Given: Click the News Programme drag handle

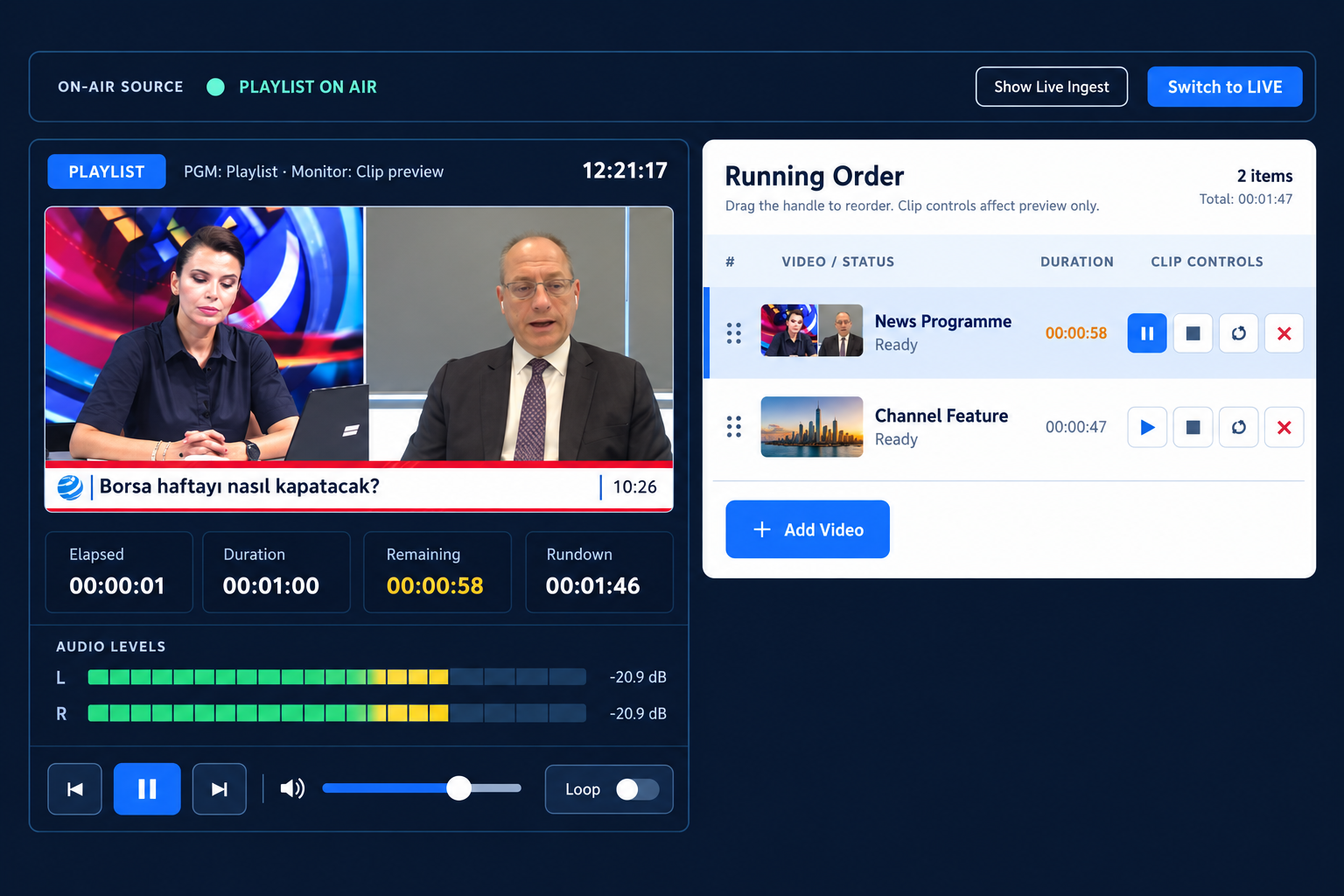Looking at the screenshot, I should [734, 333].
